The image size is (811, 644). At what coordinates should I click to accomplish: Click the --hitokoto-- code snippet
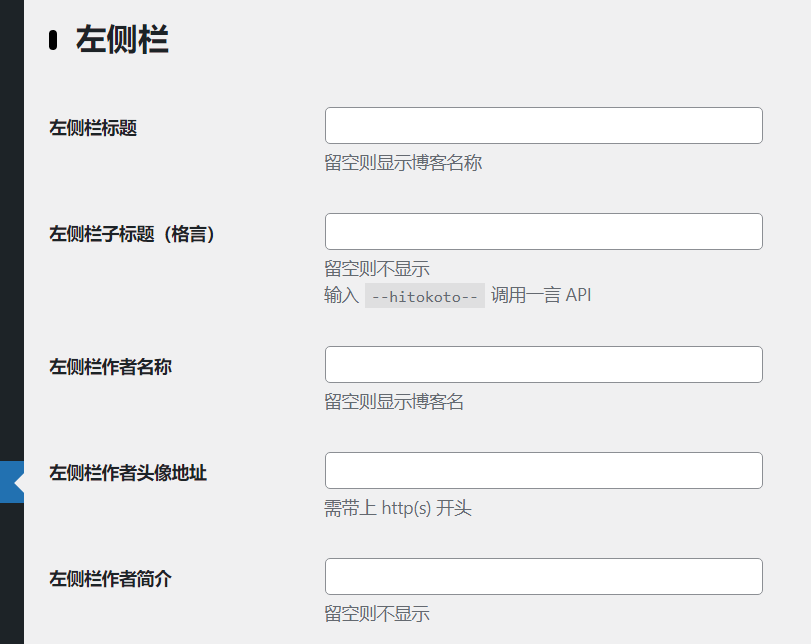425,296
